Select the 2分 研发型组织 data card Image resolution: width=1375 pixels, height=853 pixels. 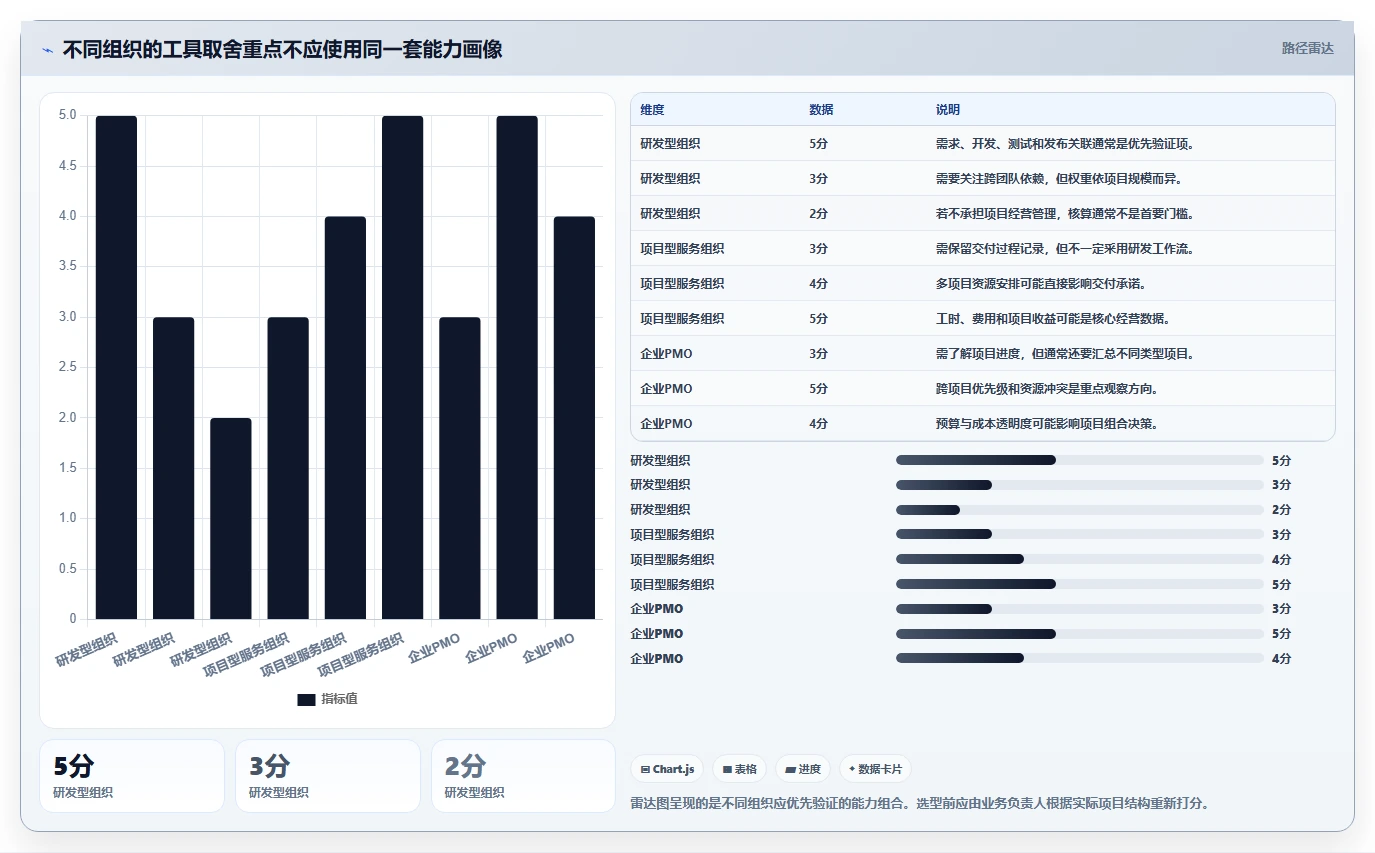coord(524,776)
